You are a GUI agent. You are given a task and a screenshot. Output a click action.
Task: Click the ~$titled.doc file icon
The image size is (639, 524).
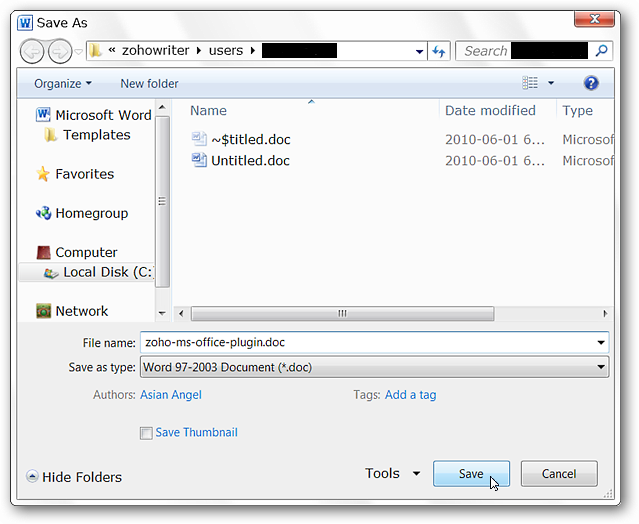tap(199, 139)
